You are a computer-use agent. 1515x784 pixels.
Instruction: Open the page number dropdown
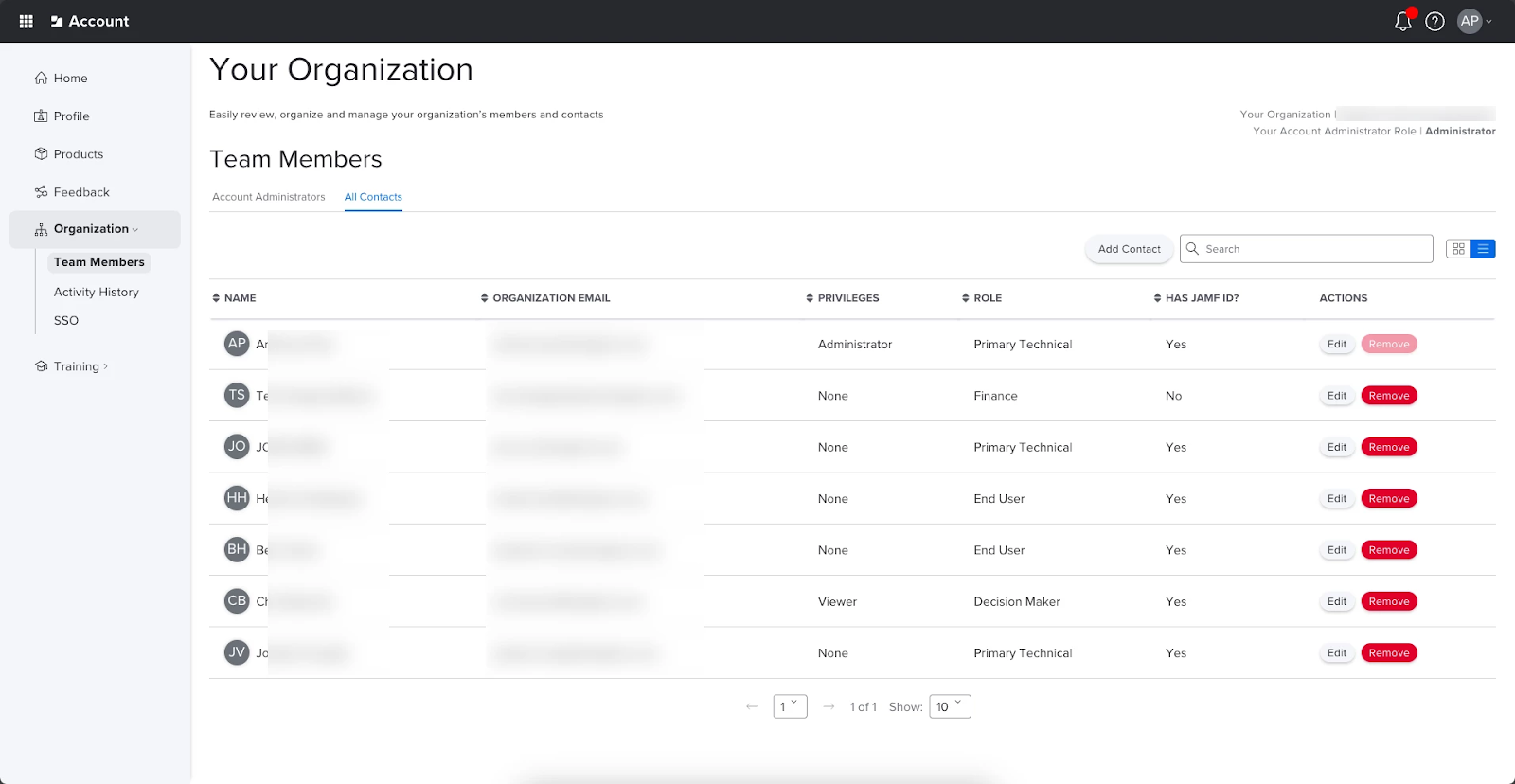[x=790, y=706]
